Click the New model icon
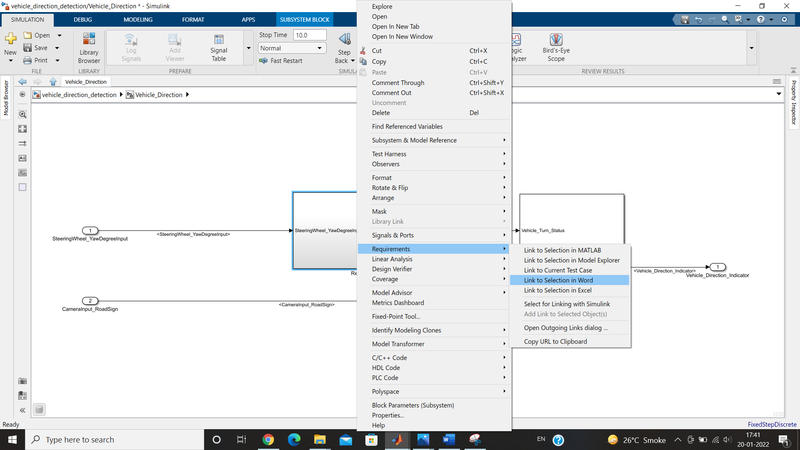The height and width of the screenshot is (450, 800). tap(10, 39)
